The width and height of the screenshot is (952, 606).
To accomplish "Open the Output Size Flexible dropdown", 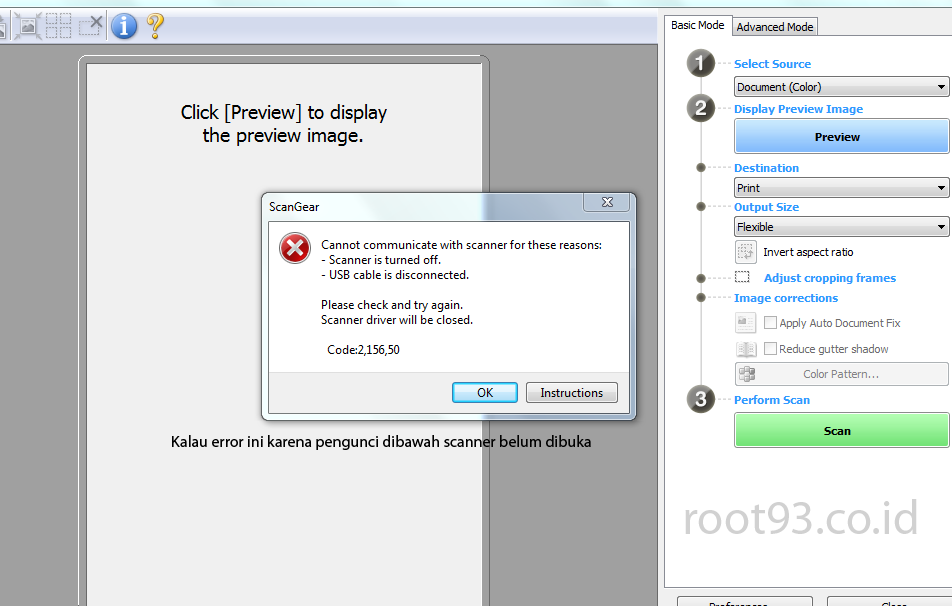I will click(x=841, y=226).
